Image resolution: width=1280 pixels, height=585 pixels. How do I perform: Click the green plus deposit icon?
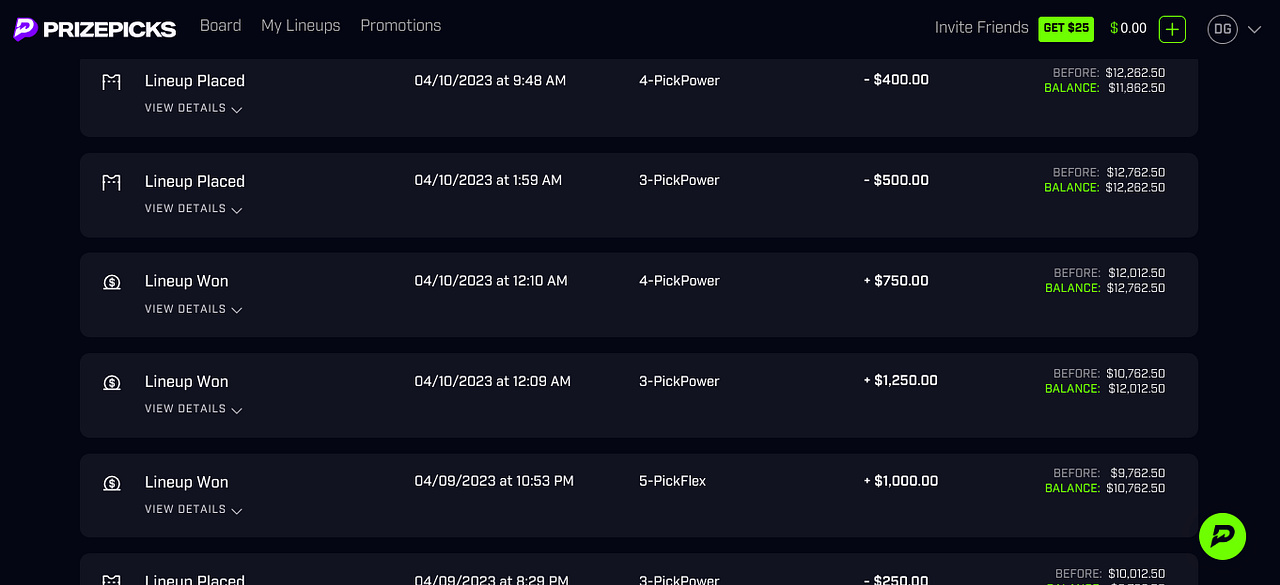[x=1172, y=29]
